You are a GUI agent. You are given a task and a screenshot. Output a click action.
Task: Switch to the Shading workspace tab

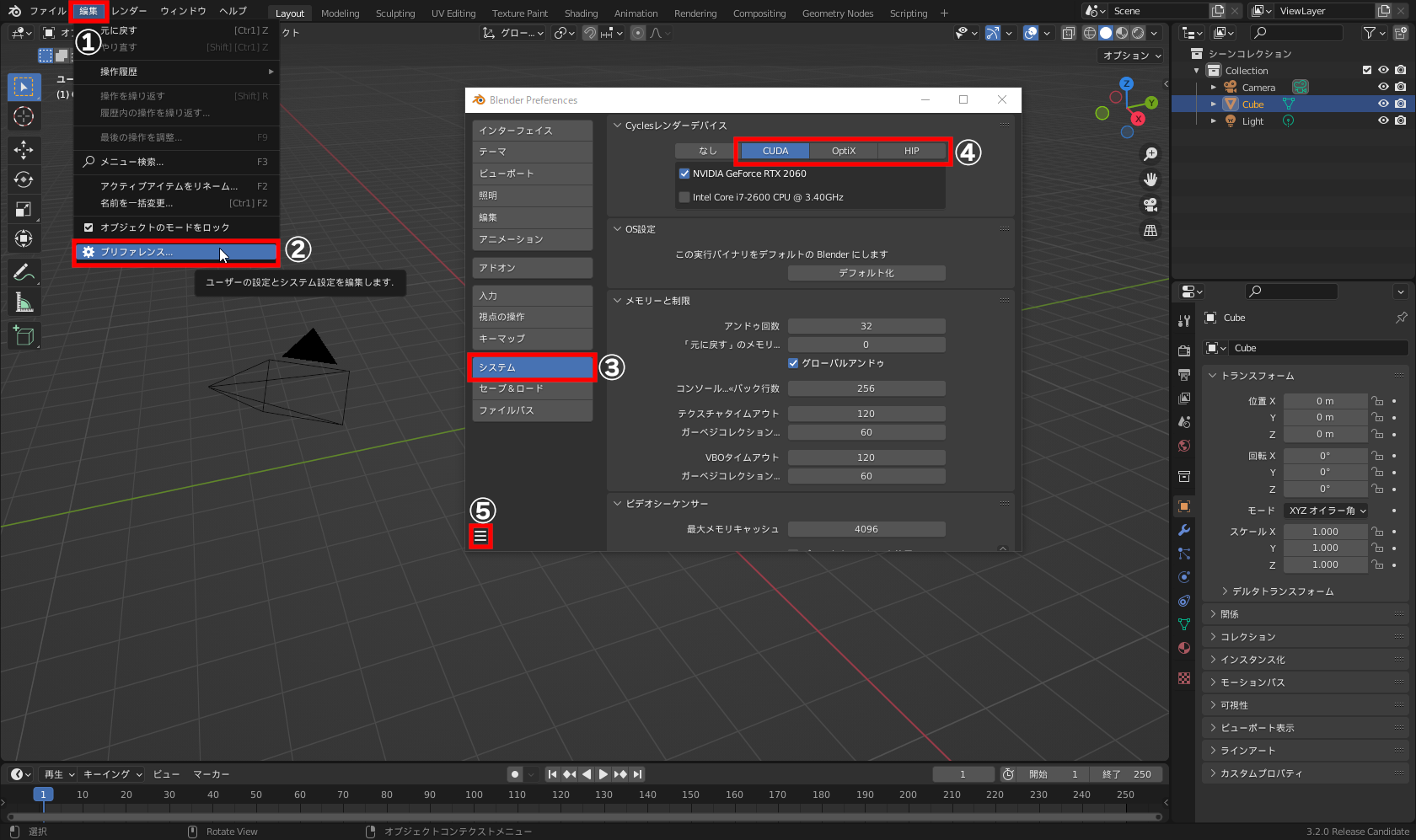coord(581,13)
